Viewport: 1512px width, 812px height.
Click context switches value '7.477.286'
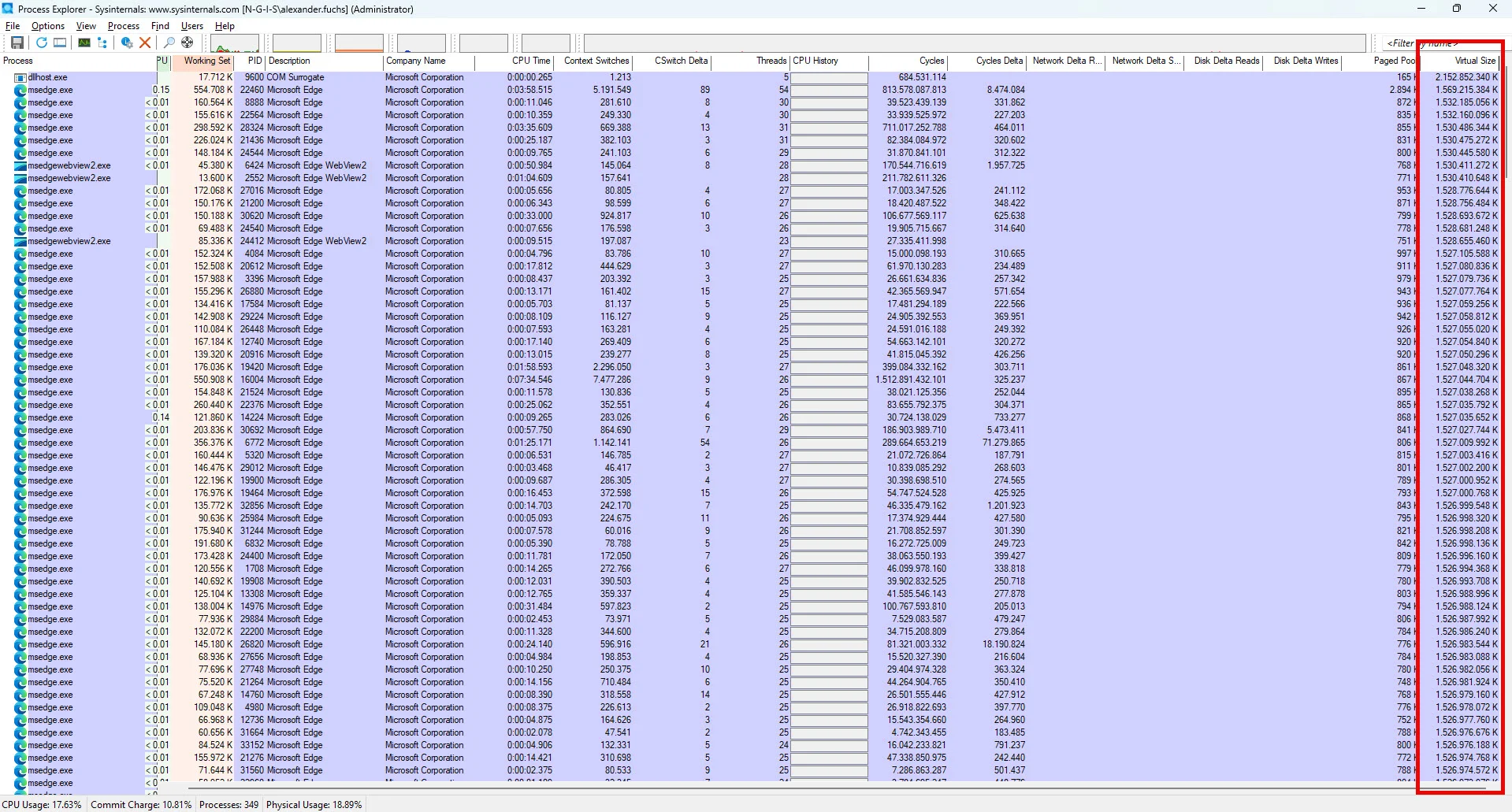point(611,380)
